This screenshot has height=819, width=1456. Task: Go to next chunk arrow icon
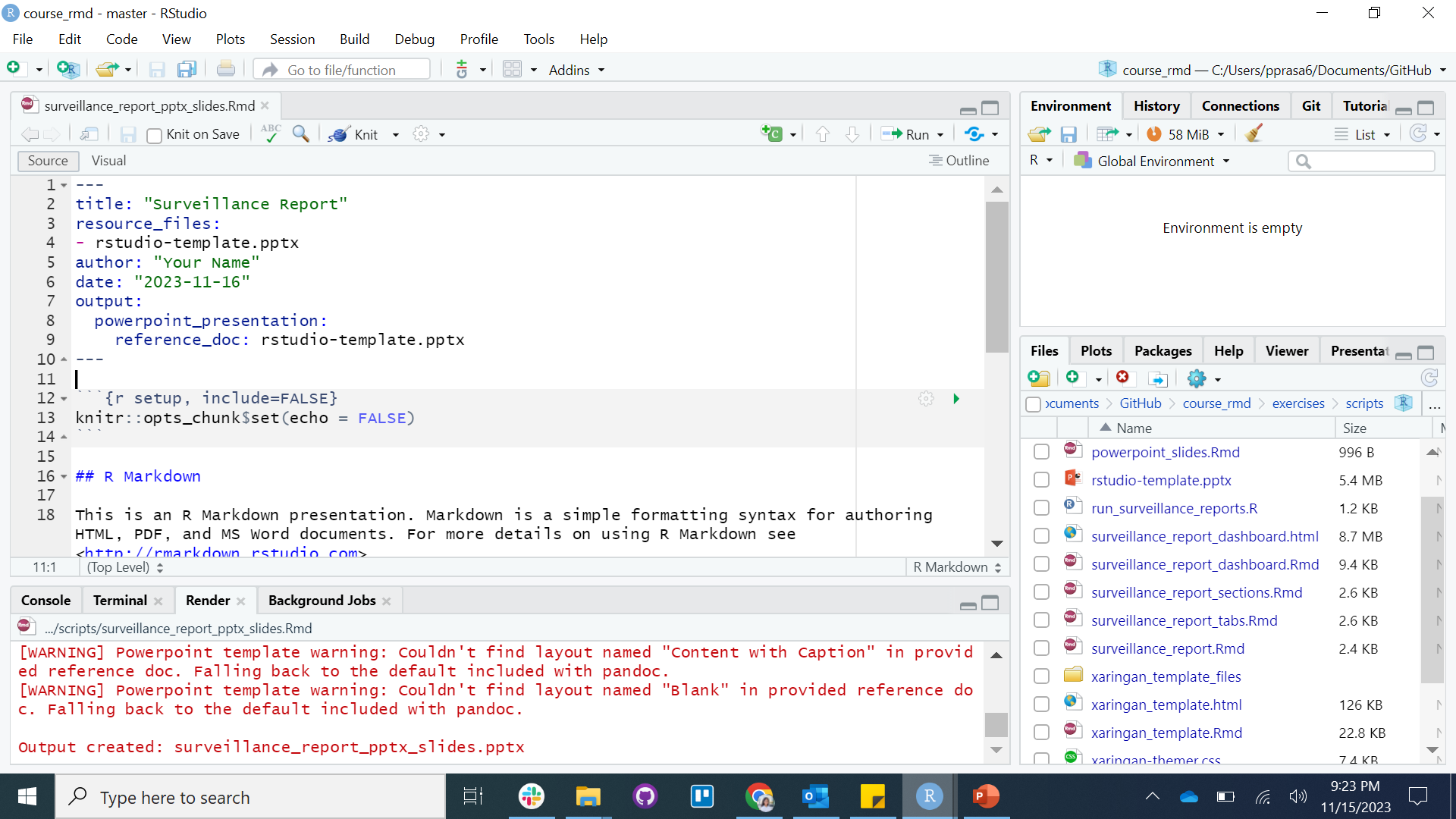[852, 134]
